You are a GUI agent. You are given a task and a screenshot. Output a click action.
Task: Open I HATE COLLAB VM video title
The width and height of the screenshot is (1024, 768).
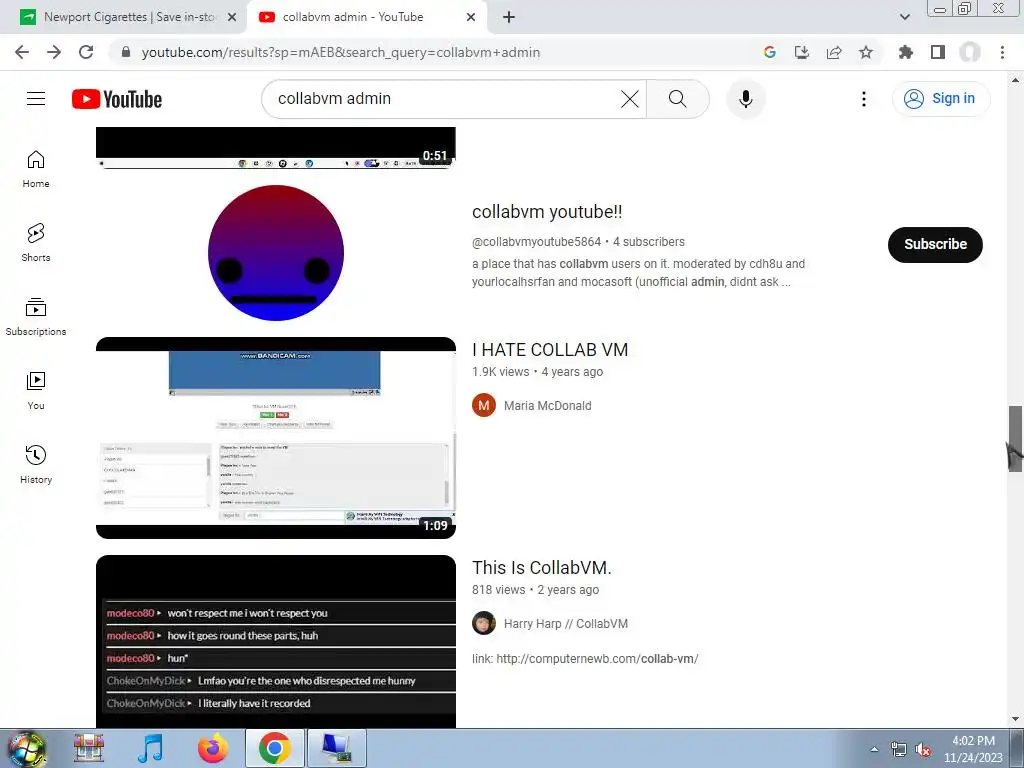[550, 350]
